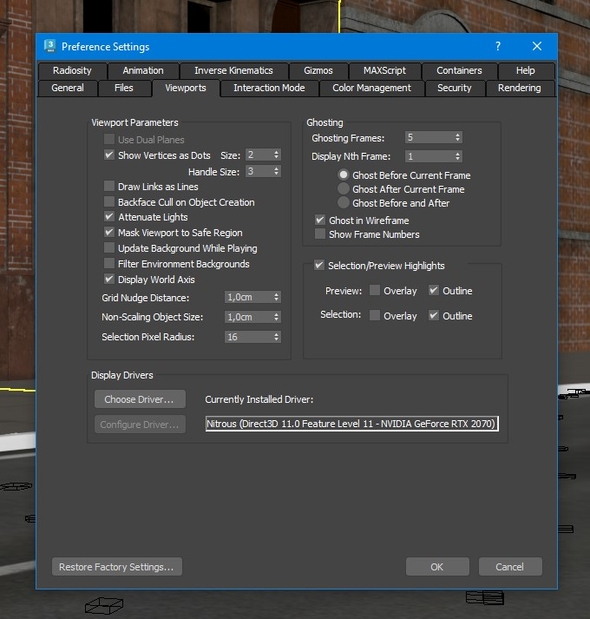Switch to the Rendering tab

coord(519,88)
